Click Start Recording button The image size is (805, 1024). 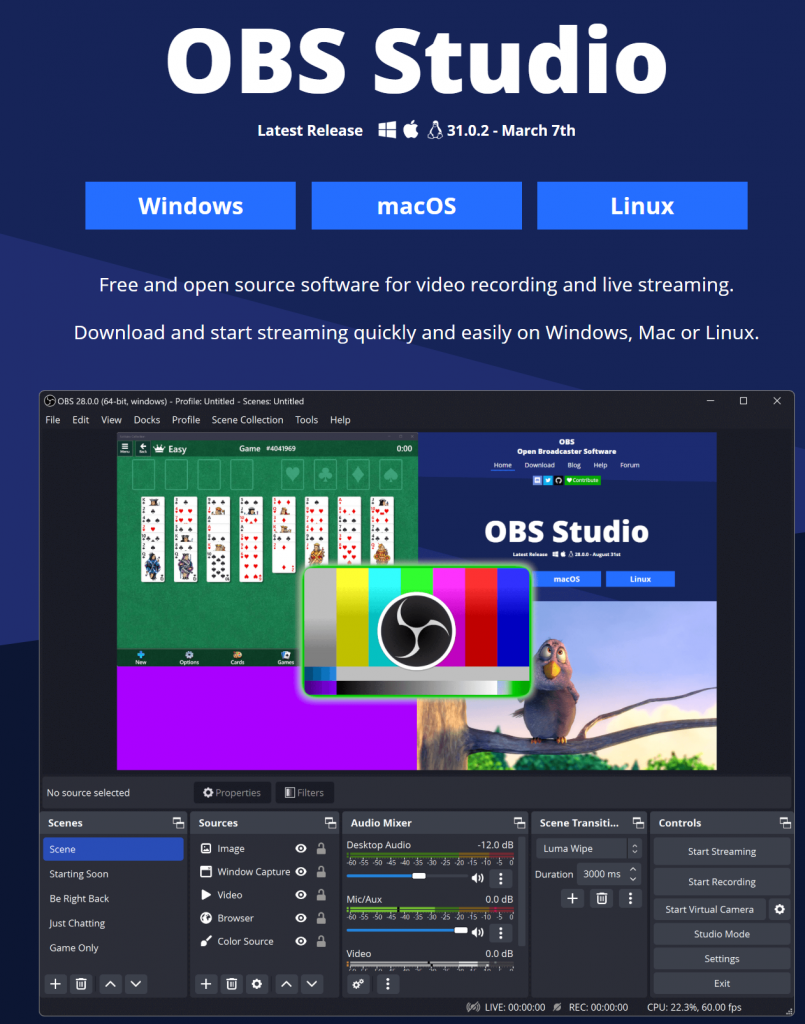coord(722,882)
